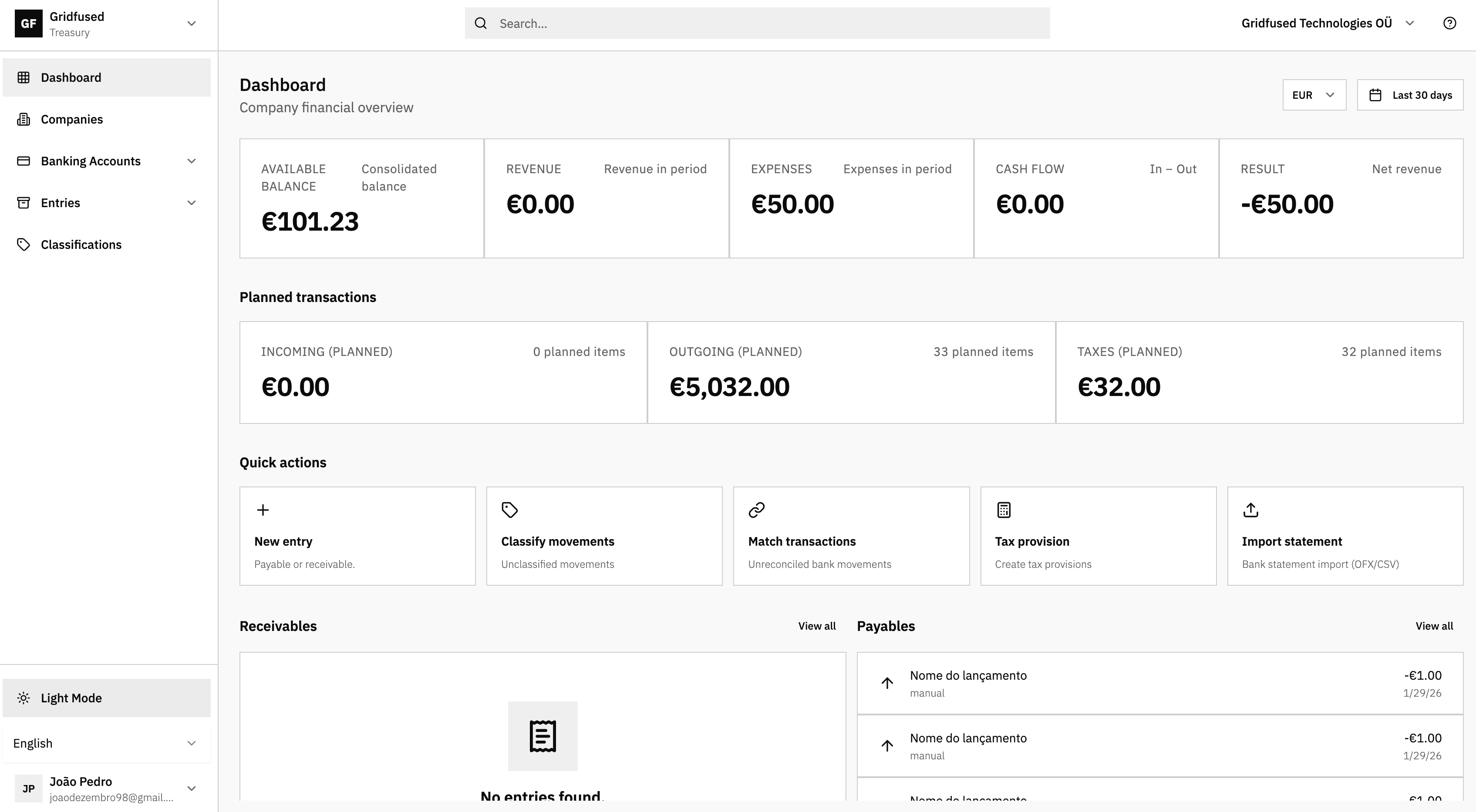This screenshot has height=812, width=1476.
Task: Click View all next to Receivables
Action: [816, 626]
